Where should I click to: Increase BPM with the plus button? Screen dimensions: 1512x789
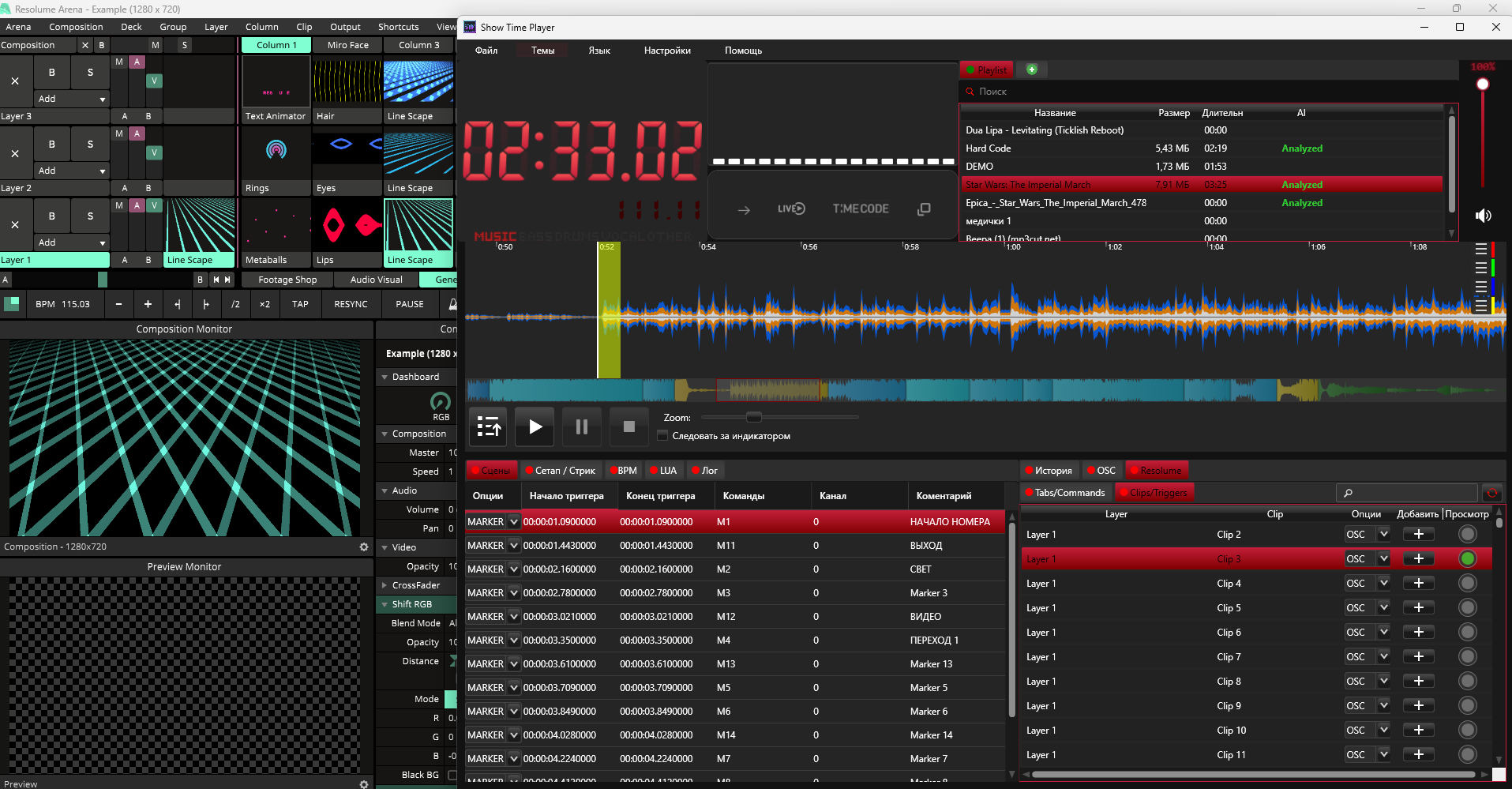click(148, 304)
